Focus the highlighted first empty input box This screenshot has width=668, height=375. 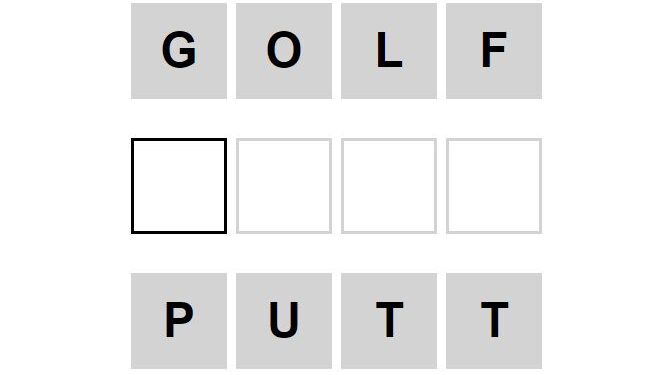(179, 186)
